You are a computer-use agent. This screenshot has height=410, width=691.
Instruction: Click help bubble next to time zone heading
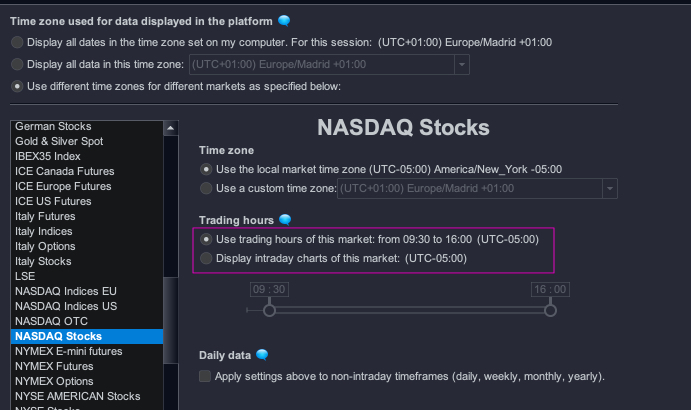coord(285,21)
